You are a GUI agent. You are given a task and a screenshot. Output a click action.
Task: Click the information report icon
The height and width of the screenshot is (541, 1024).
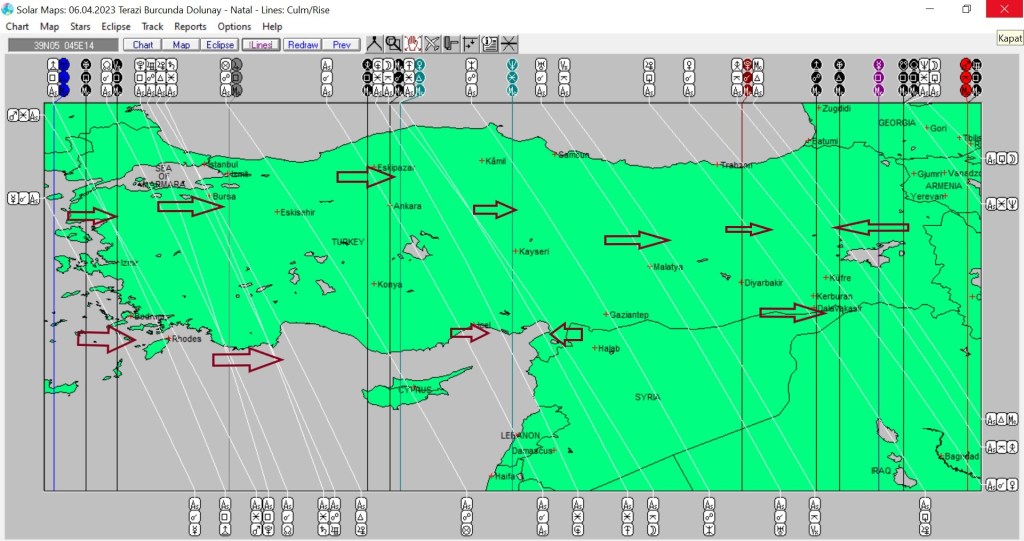tap(490, 44)
